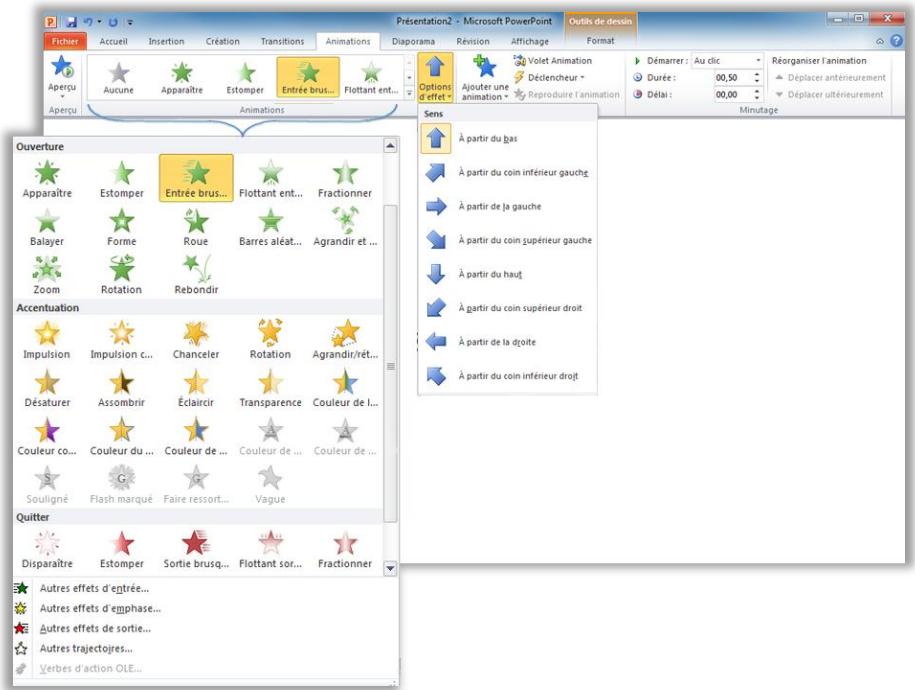Choose the Disparaître exit animation
The height and width of the screenshot is (690, 915).
coord(47,549)
